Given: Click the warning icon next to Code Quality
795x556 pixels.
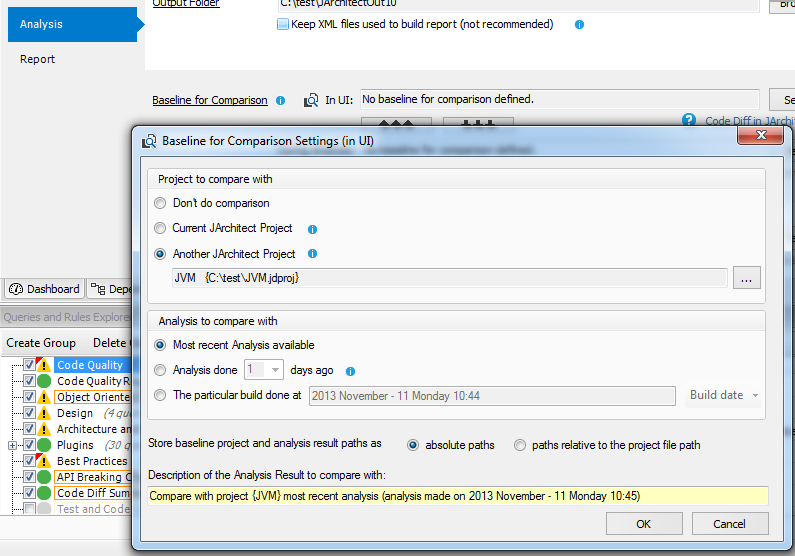Looking at the screenshot, I should point(44,365).
